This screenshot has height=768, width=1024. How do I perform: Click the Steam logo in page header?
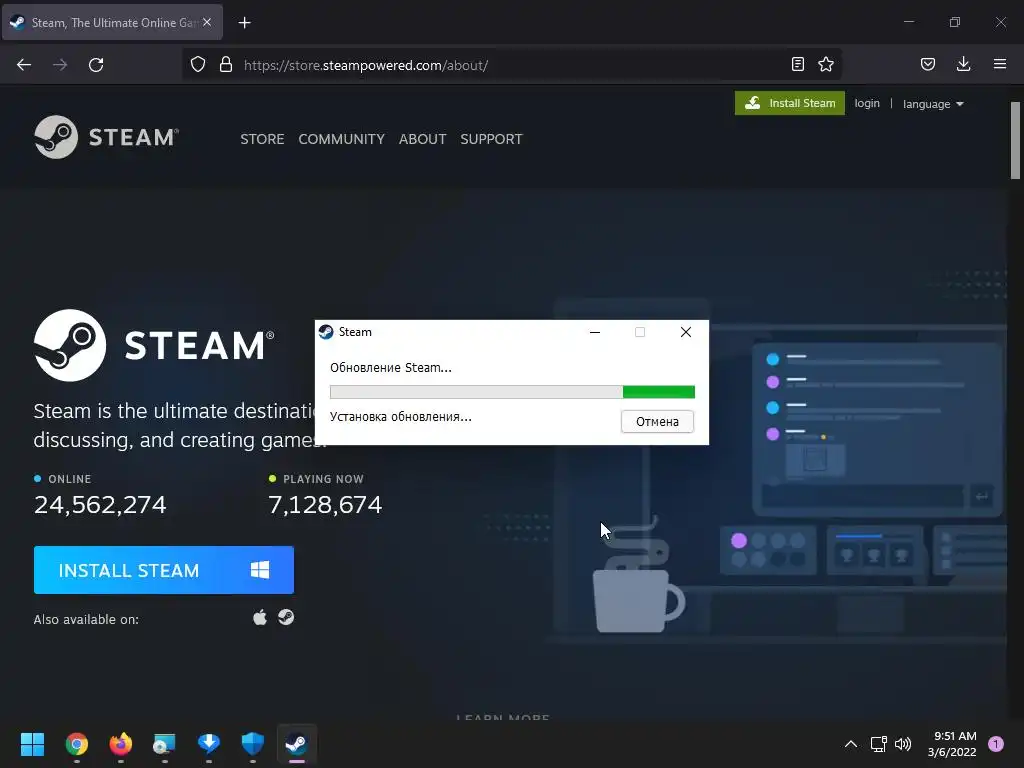click(106, 137)
